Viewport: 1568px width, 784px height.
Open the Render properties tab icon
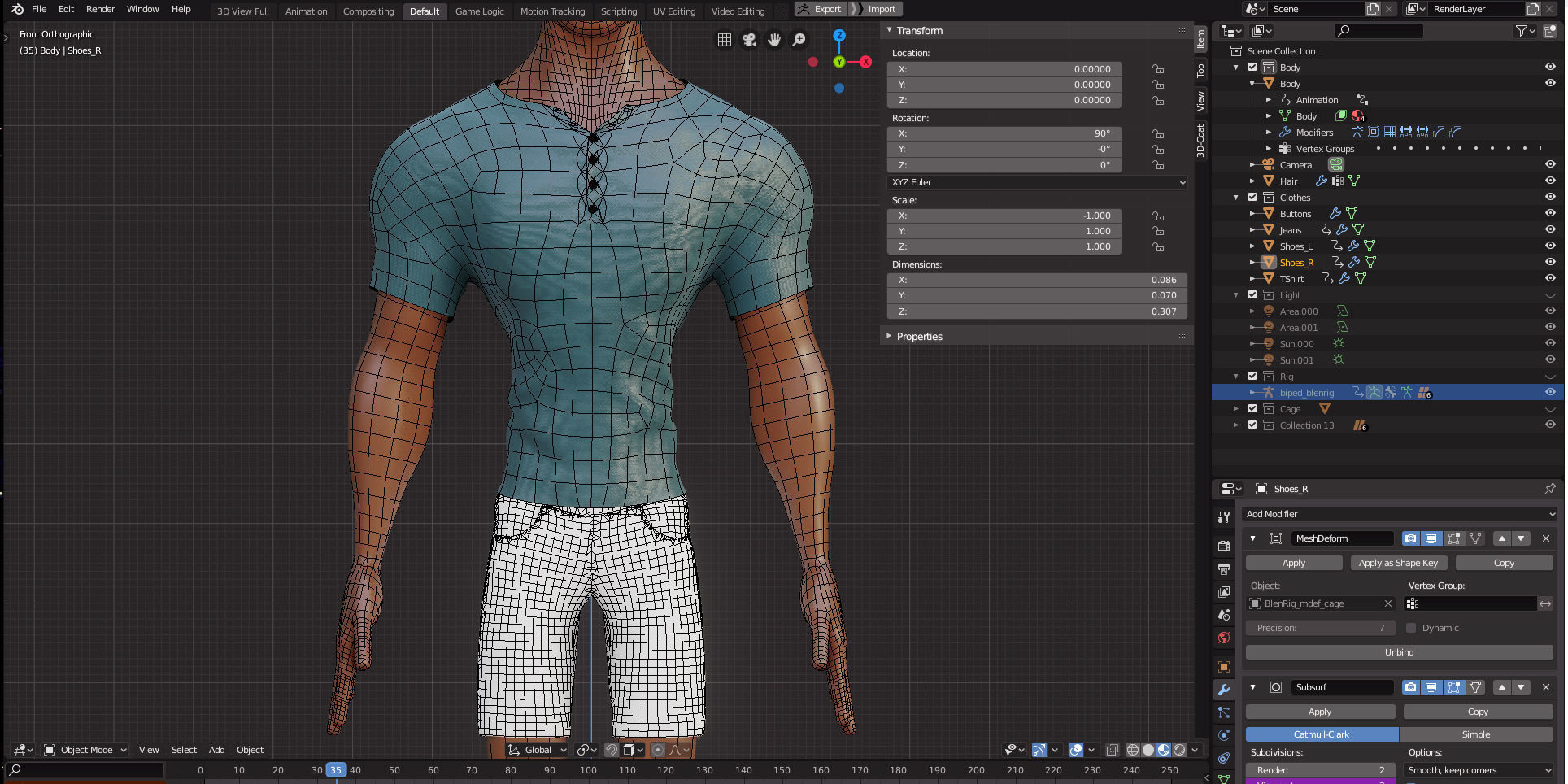1224,547
